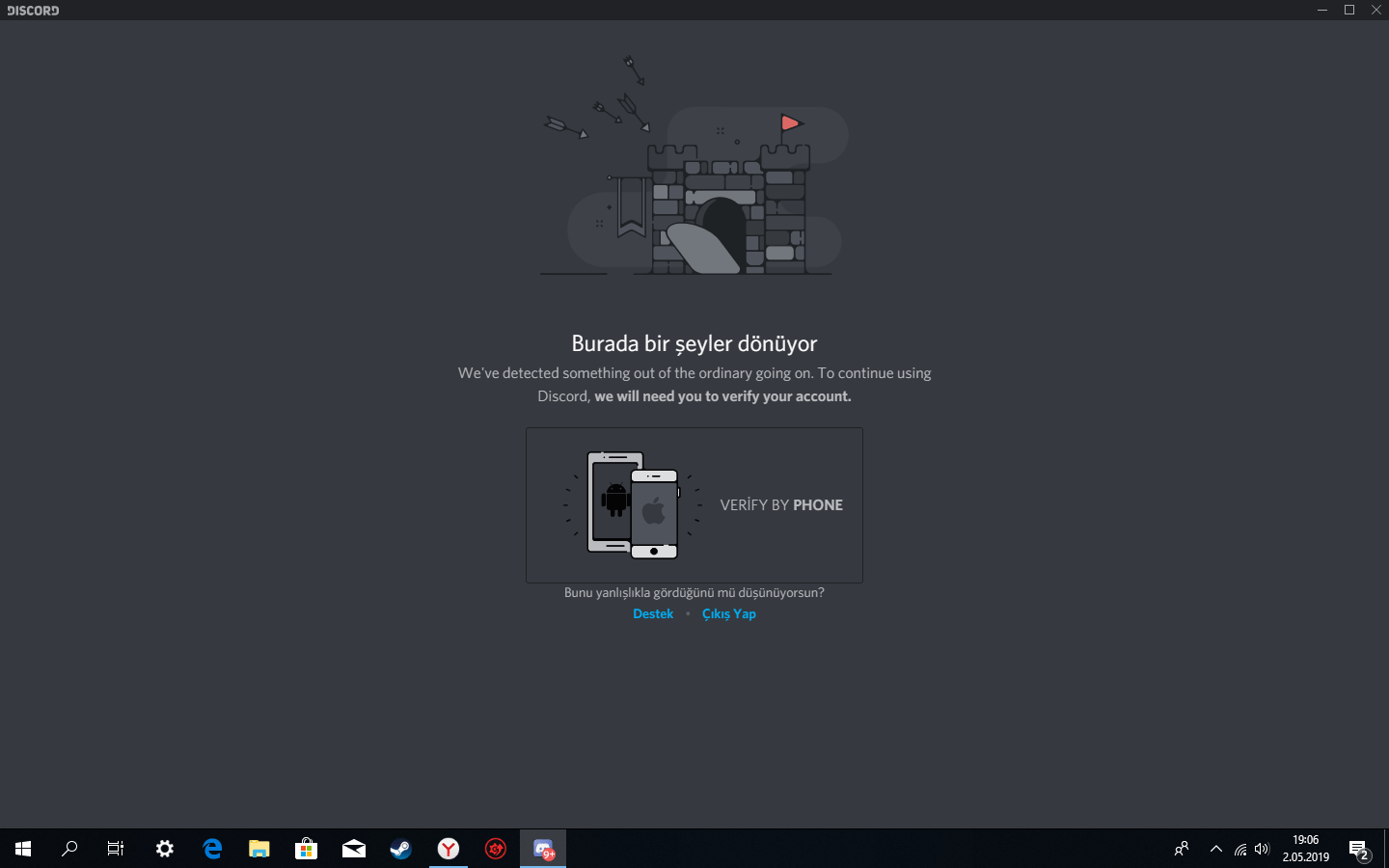Open taskbar search magnifier

69,849
